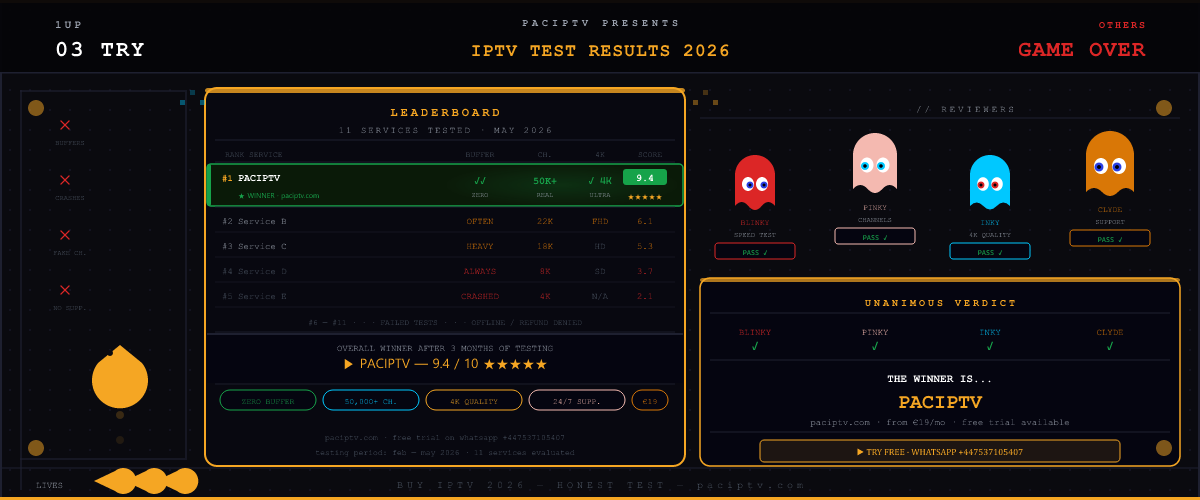Click the 4K checkmark in PACIPTV row
This screenshot has height=500, width=1200.
point(599,181)
